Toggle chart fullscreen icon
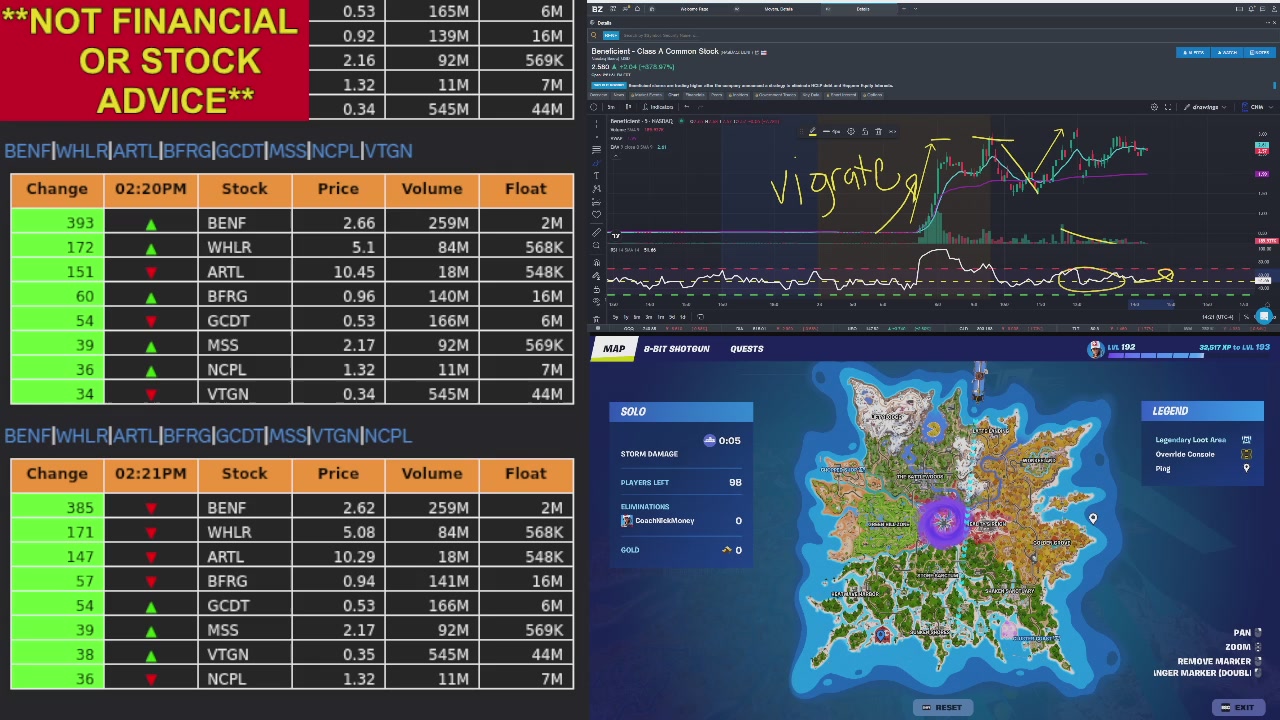1280x720 pixels. click(1167, 107)
